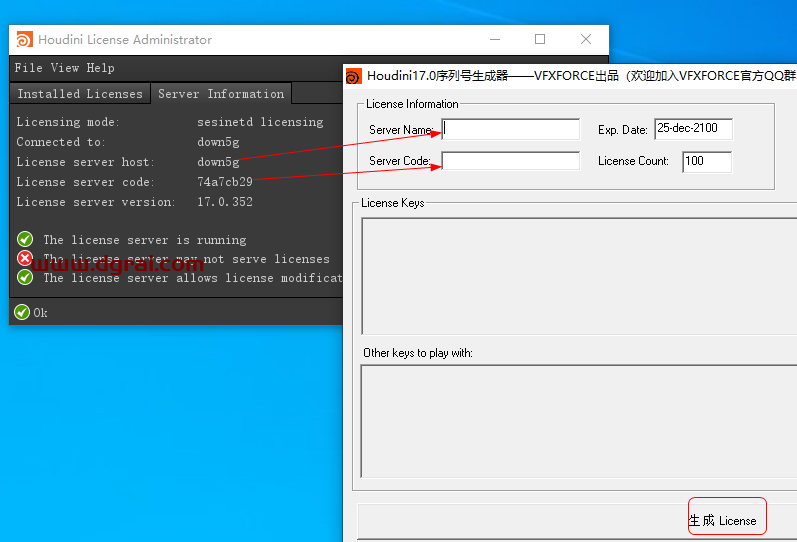
Task: Click the 'Connected to' value down5g
Action: pos(218,142)
